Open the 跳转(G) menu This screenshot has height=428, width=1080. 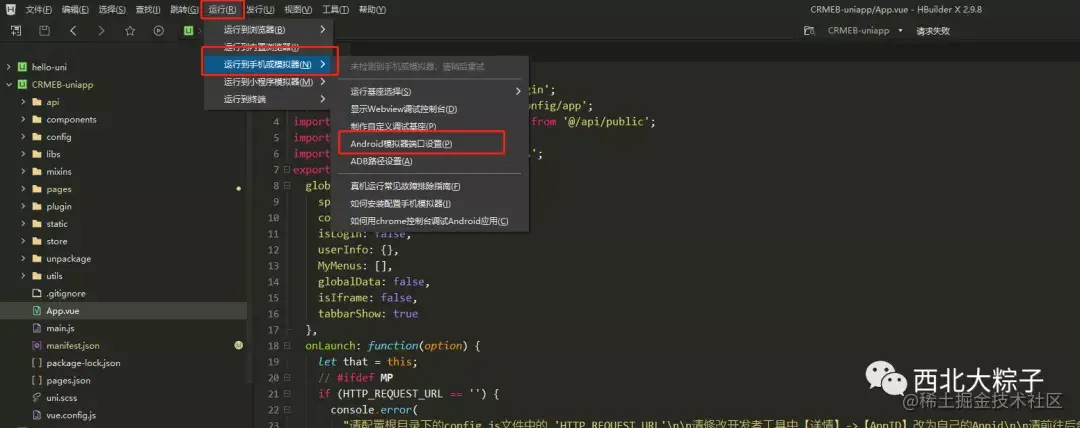pyautogui.click(x=184, y=10)
